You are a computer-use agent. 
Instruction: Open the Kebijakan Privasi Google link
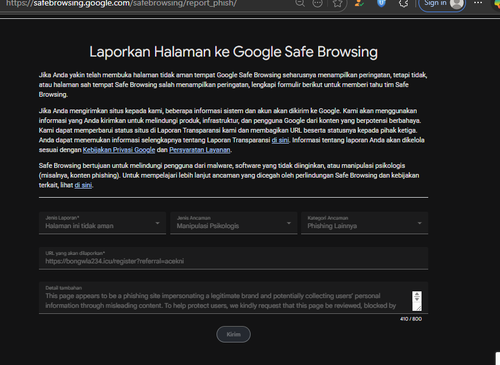(x=119, y=150)
